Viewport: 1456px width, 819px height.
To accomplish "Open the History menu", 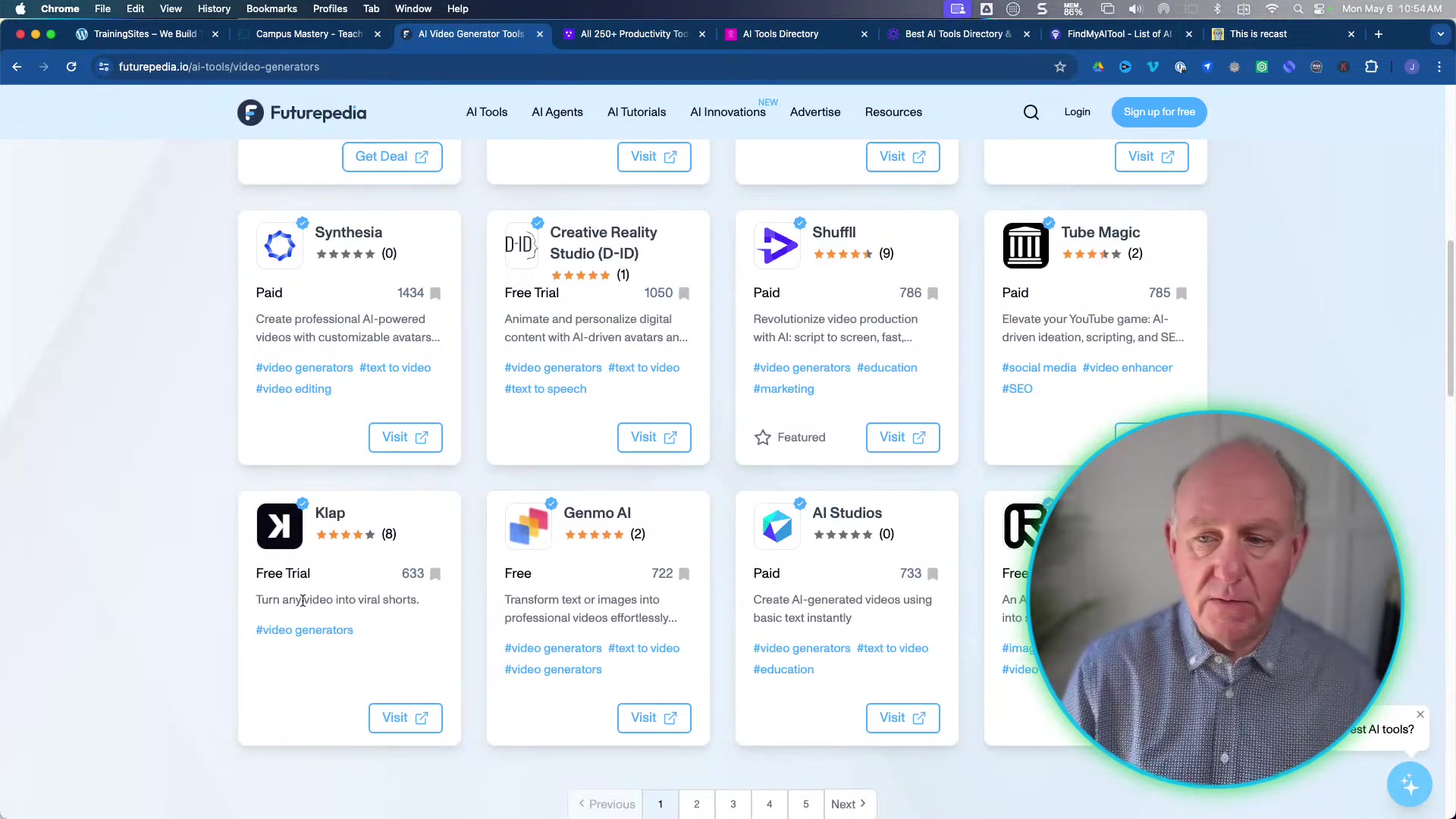I will coord(214,9).
